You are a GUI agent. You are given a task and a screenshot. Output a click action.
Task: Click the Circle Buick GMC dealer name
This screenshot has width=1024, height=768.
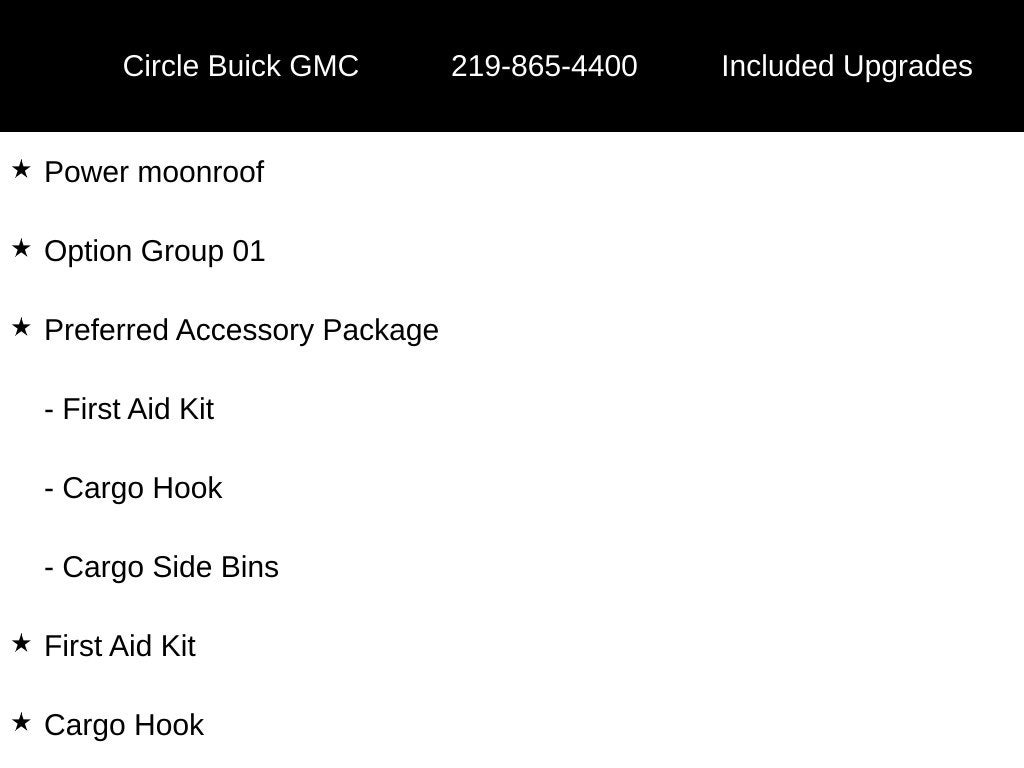(x=241, y=67)
